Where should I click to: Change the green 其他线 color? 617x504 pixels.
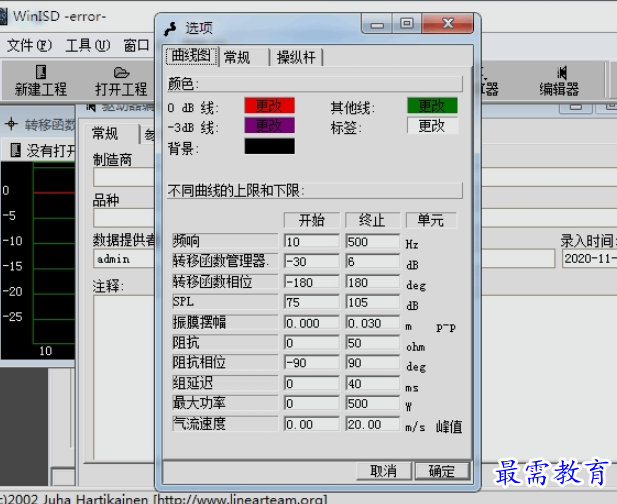[x=432, y=105]
